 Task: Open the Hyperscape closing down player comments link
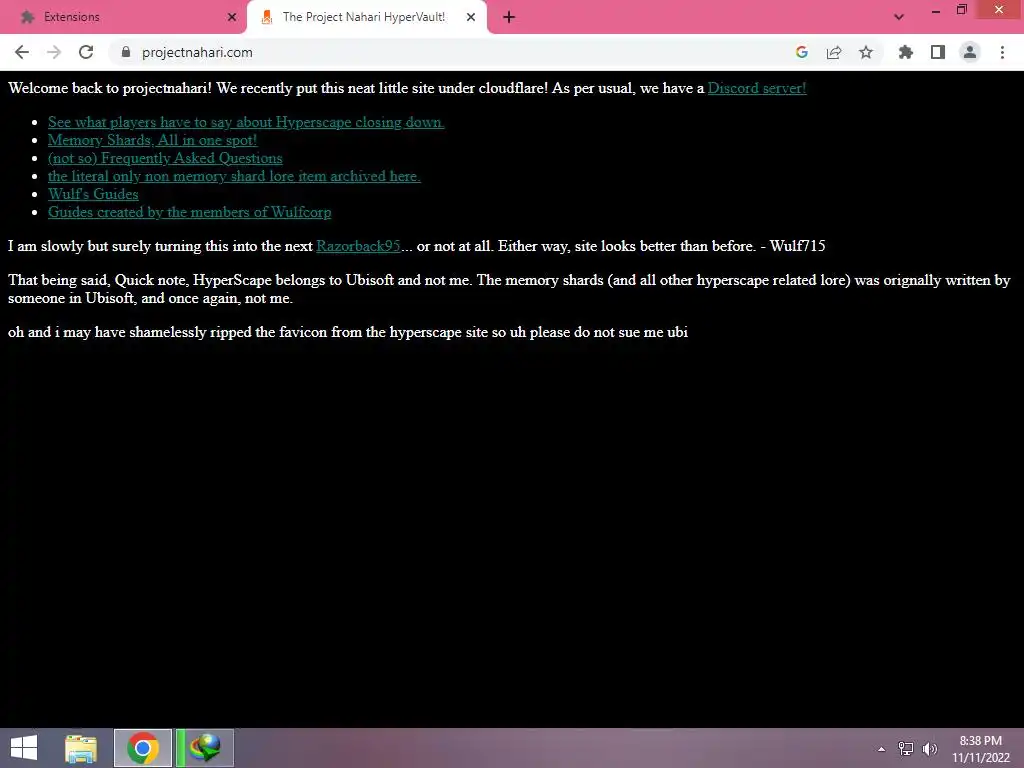[246, 122]
